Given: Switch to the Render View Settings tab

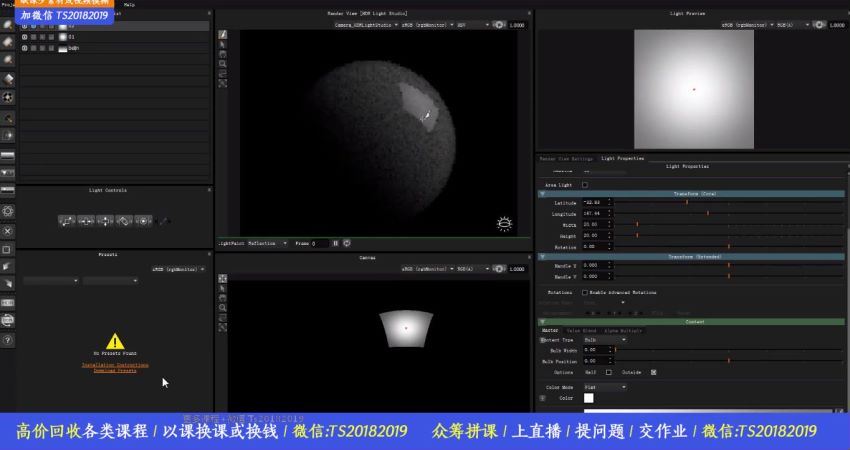Looking at the screenshot, I should coord(566,159).
